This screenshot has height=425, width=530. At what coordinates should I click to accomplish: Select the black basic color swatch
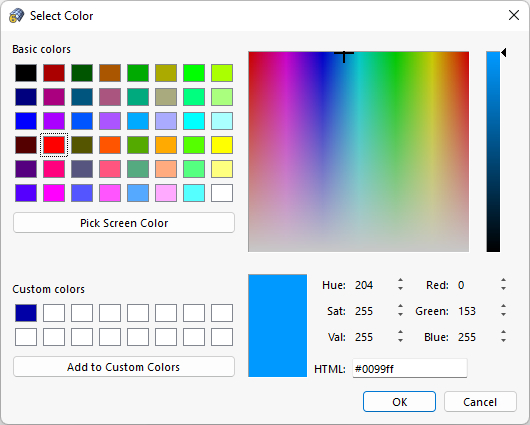[x=26, y=73]
